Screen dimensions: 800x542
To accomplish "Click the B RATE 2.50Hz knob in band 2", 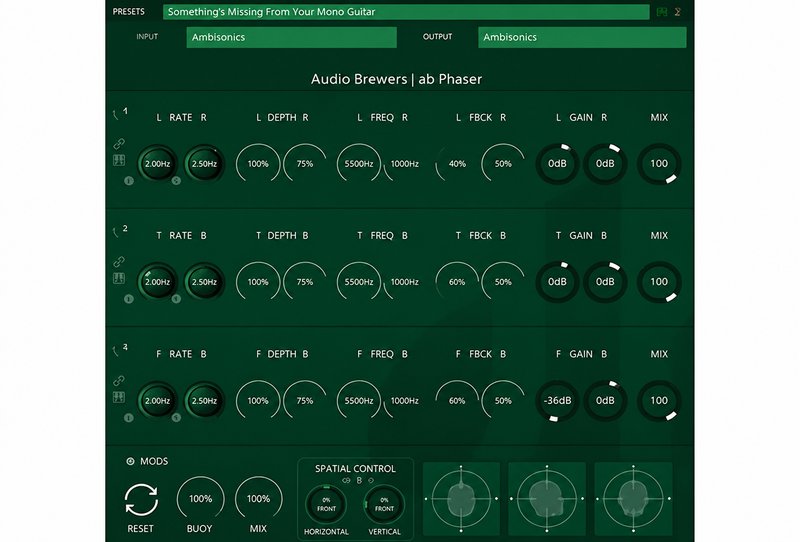I will 204,282.
